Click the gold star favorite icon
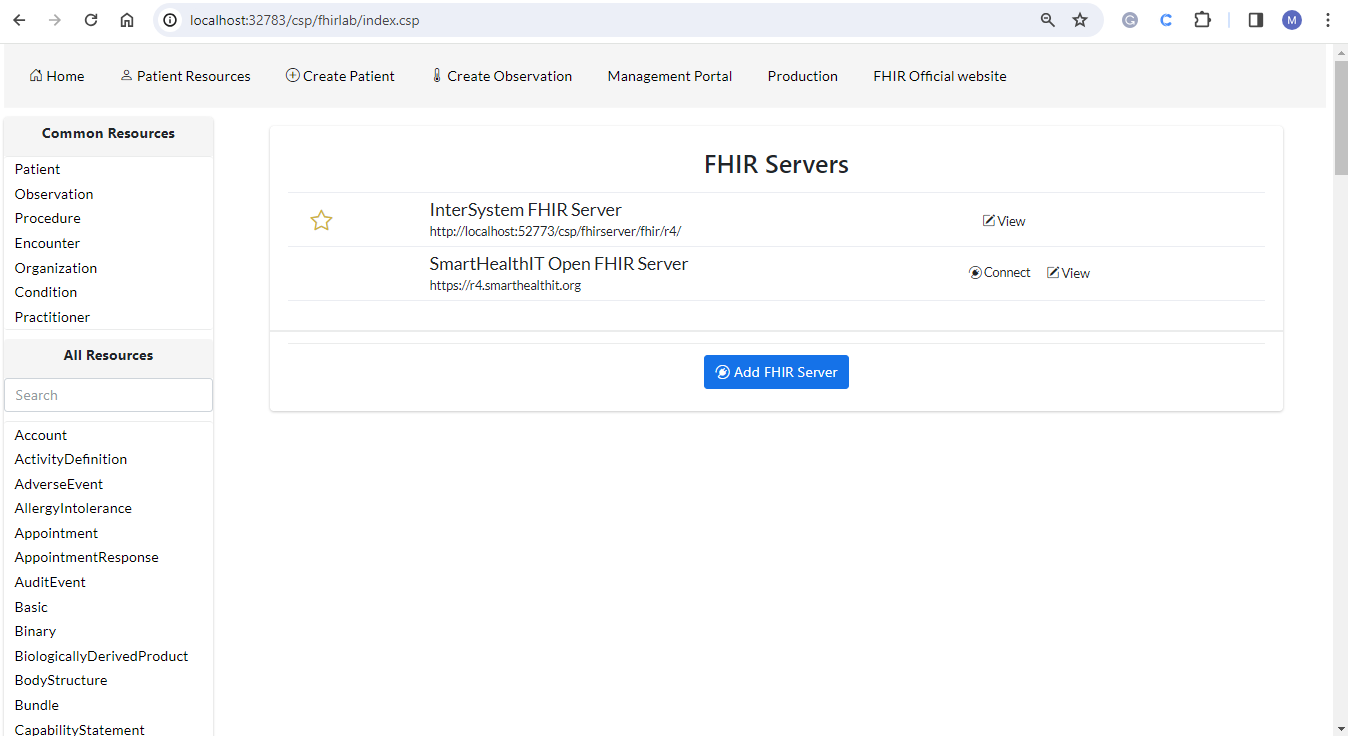The image size is (1348, 736). click(x=321, y=221)
